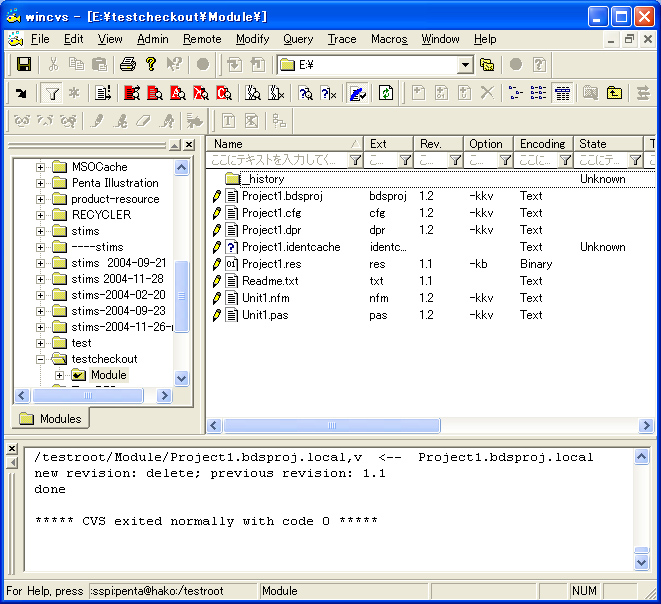This screenshot has height=604, width=661.
Task: Toggle the Ext column filter funnel
Action: 405,160
